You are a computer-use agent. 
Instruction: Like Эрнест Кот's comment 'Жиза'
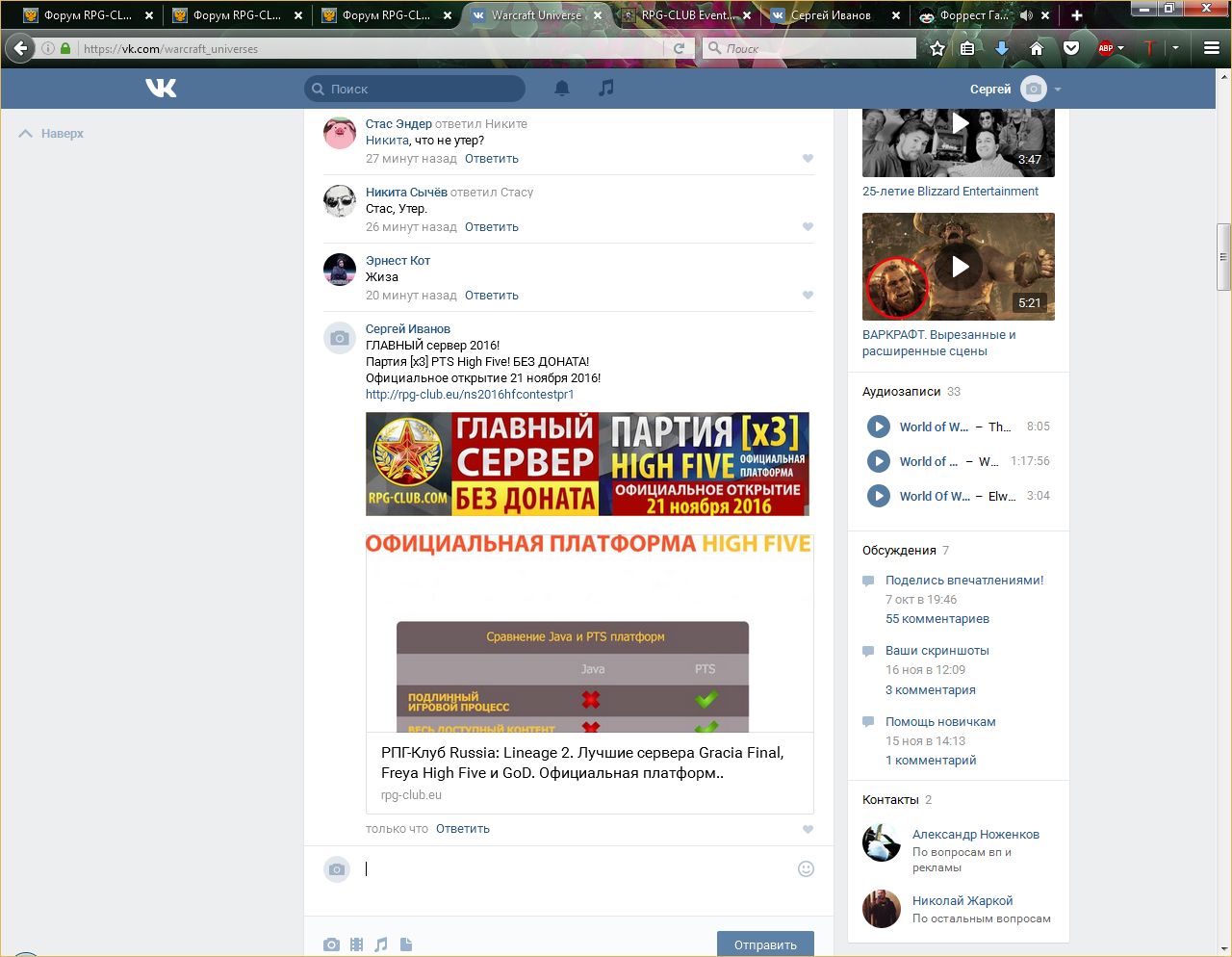808,296
